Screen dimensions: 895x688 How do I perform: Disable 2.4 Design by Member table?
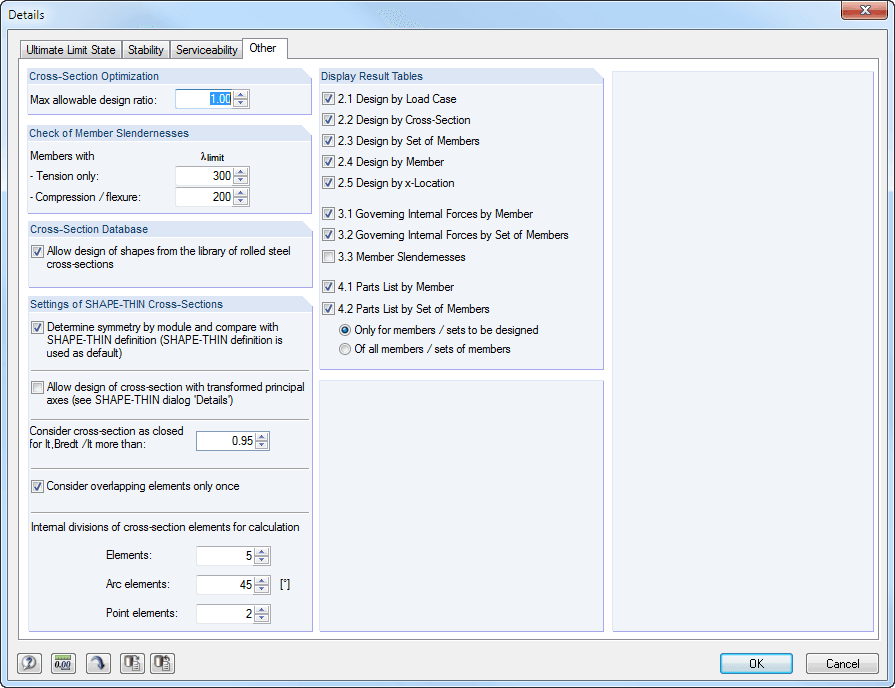(x=328, y=162)
